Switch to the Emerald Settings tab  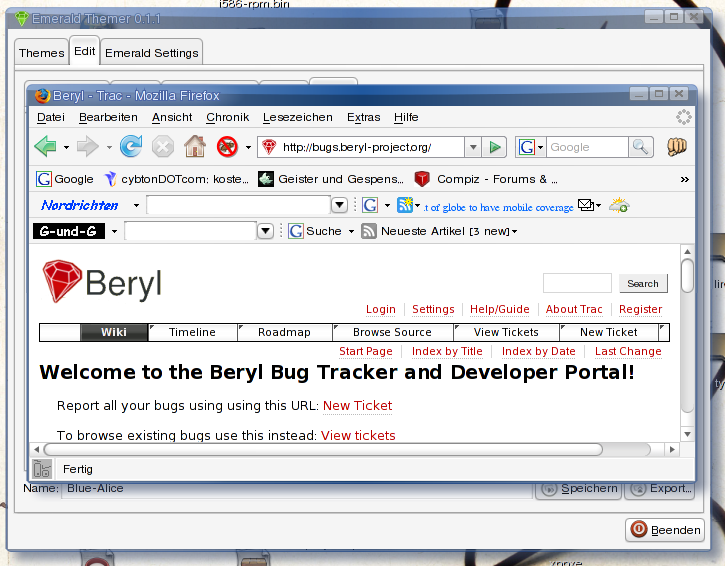152,53
